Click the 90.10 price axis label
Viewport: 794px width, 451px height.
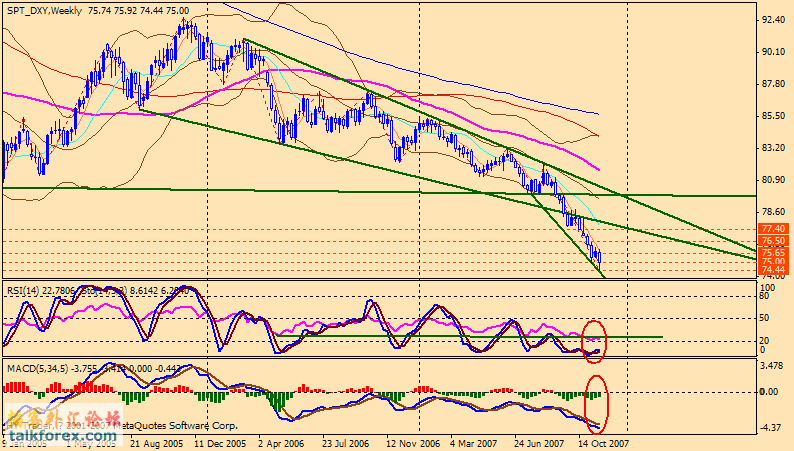coord(773,52)
